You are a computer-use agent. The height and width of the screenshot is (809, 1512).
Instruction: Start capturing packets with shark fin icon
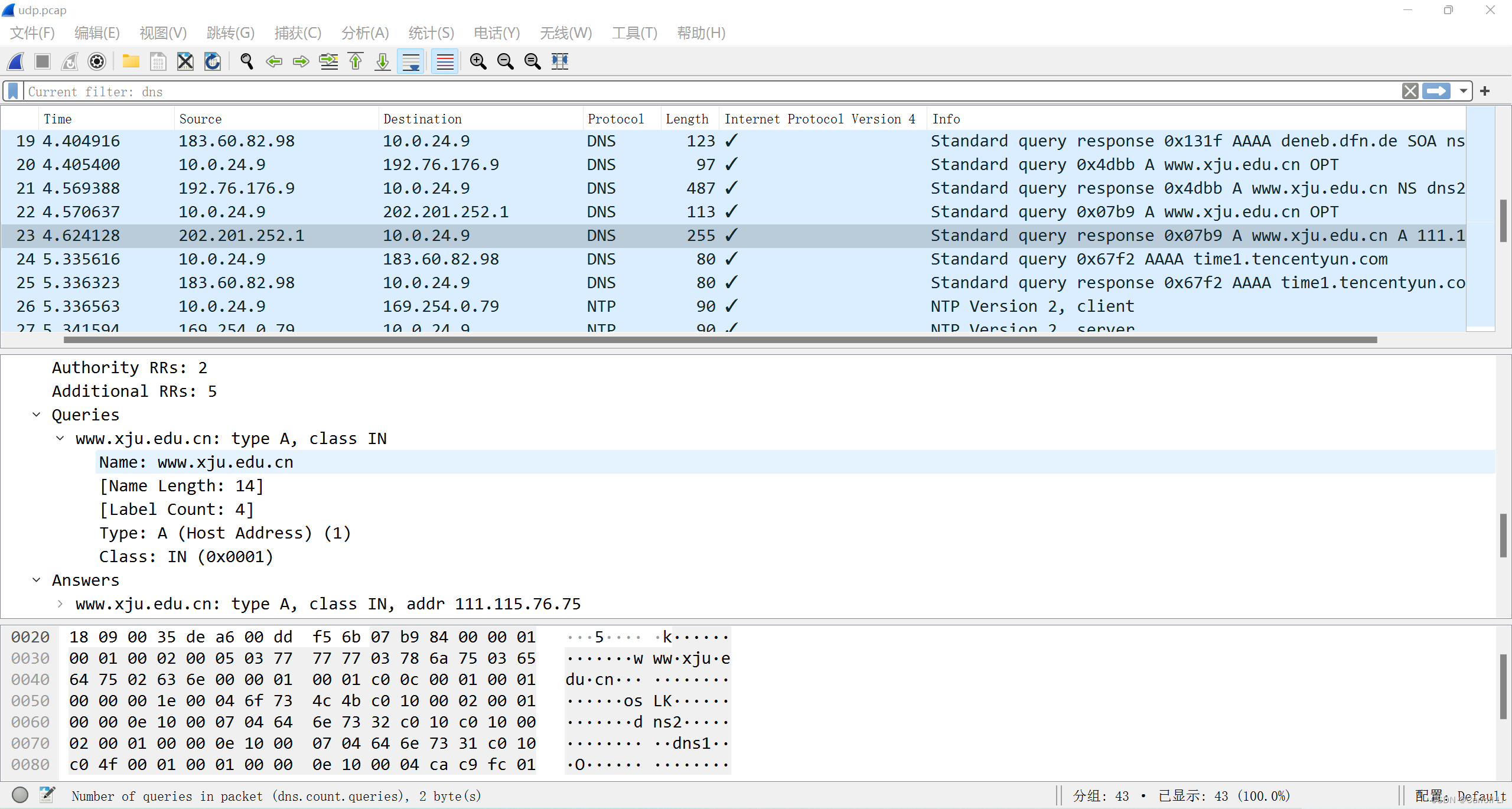pos(16,61)
